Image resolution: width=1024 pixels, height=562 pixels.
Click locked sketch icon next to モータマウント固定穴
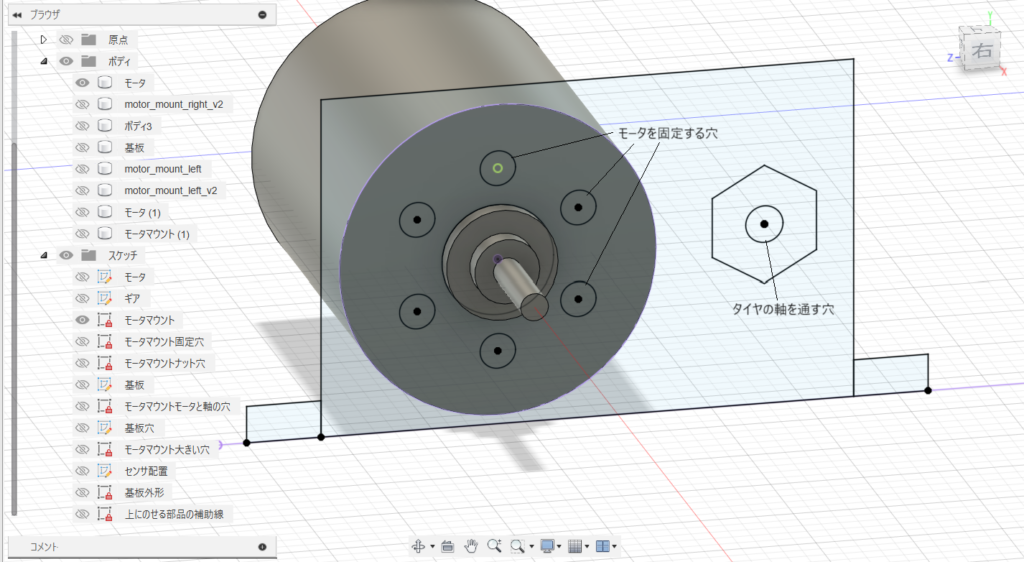[x=104, y=341]
